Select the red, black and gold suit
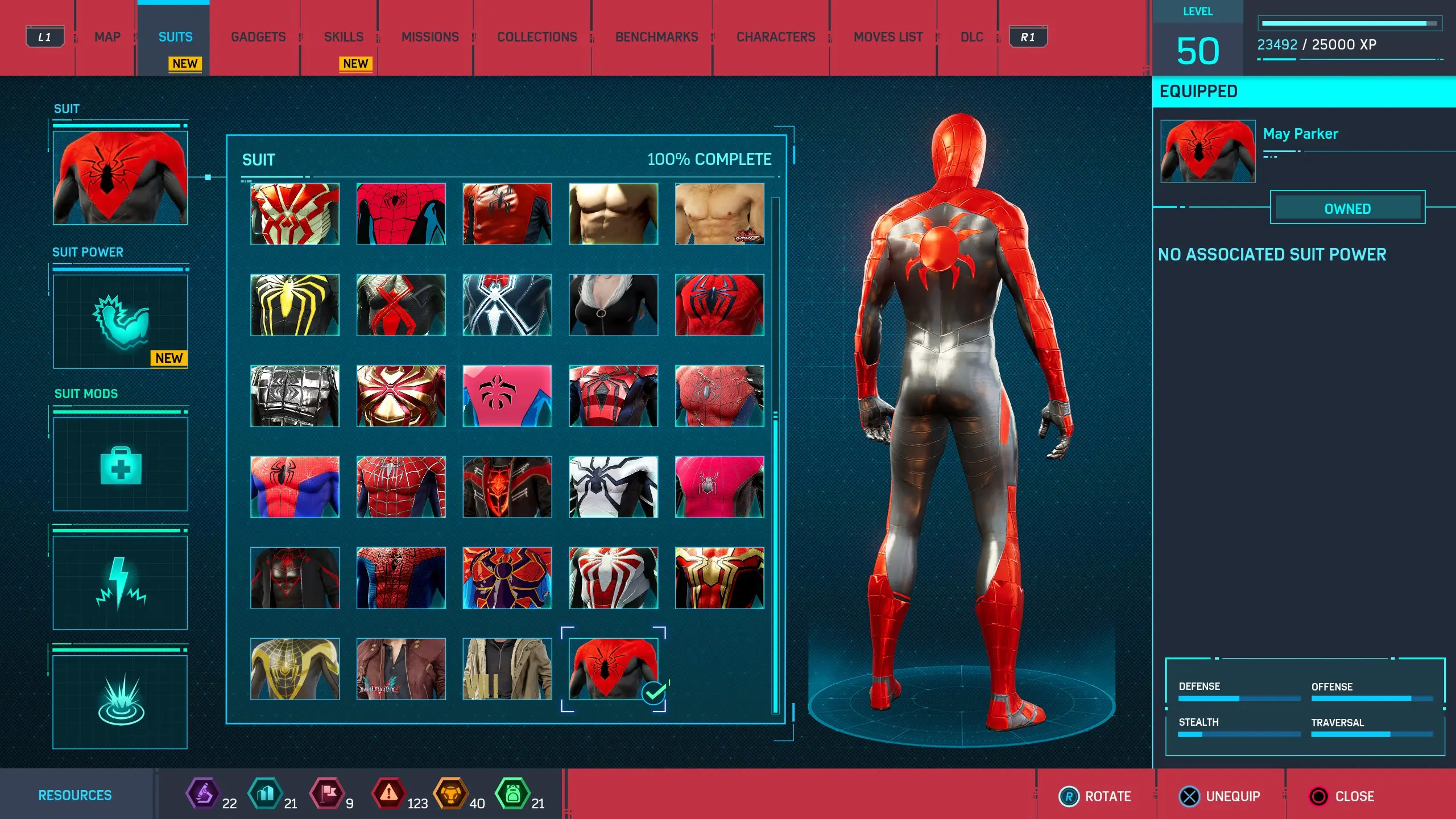The height and width of the screenshot is (819, 1456). (x=719, y=578)
